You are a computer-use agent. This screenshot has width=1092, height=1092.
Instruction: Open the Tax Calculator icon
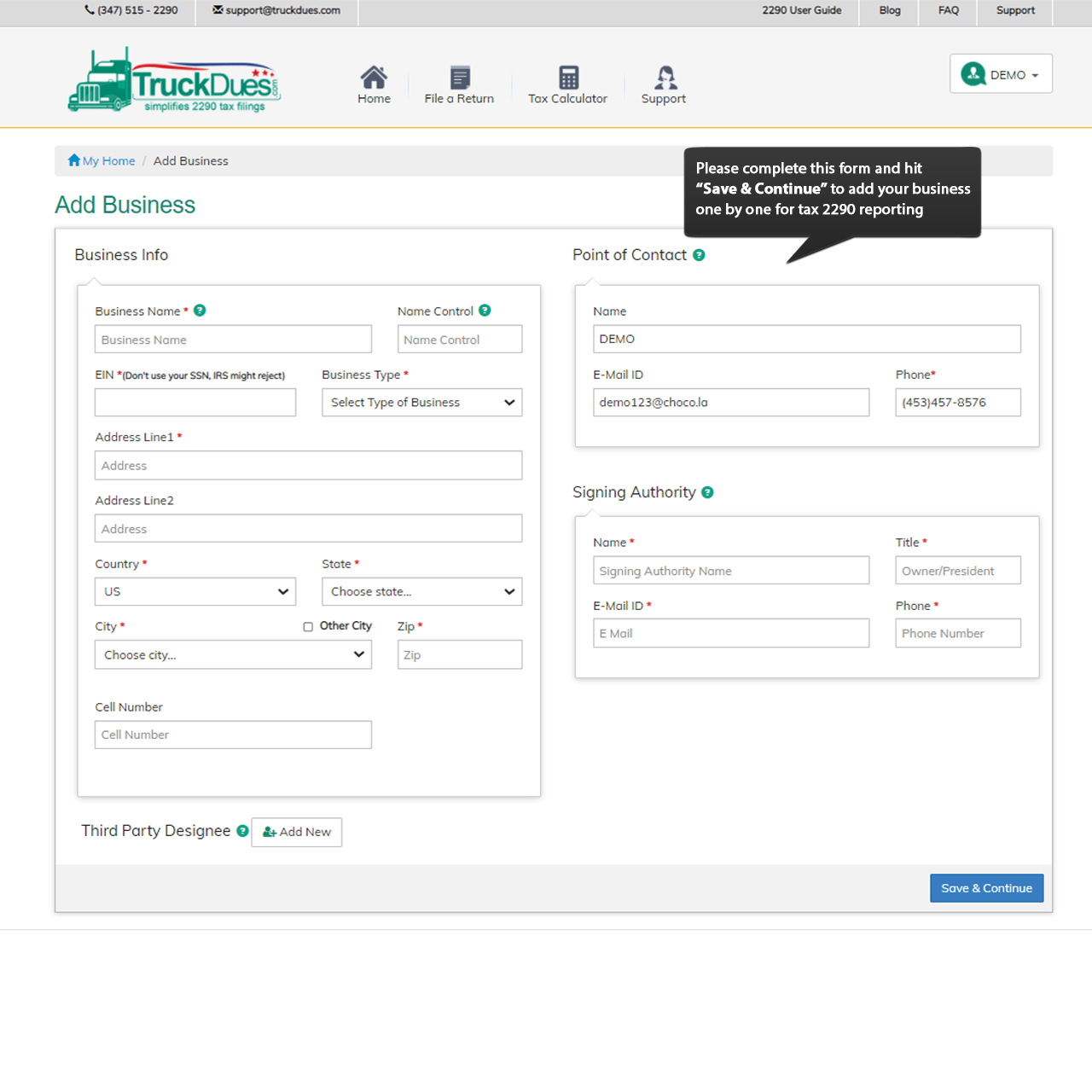point(568,77)
